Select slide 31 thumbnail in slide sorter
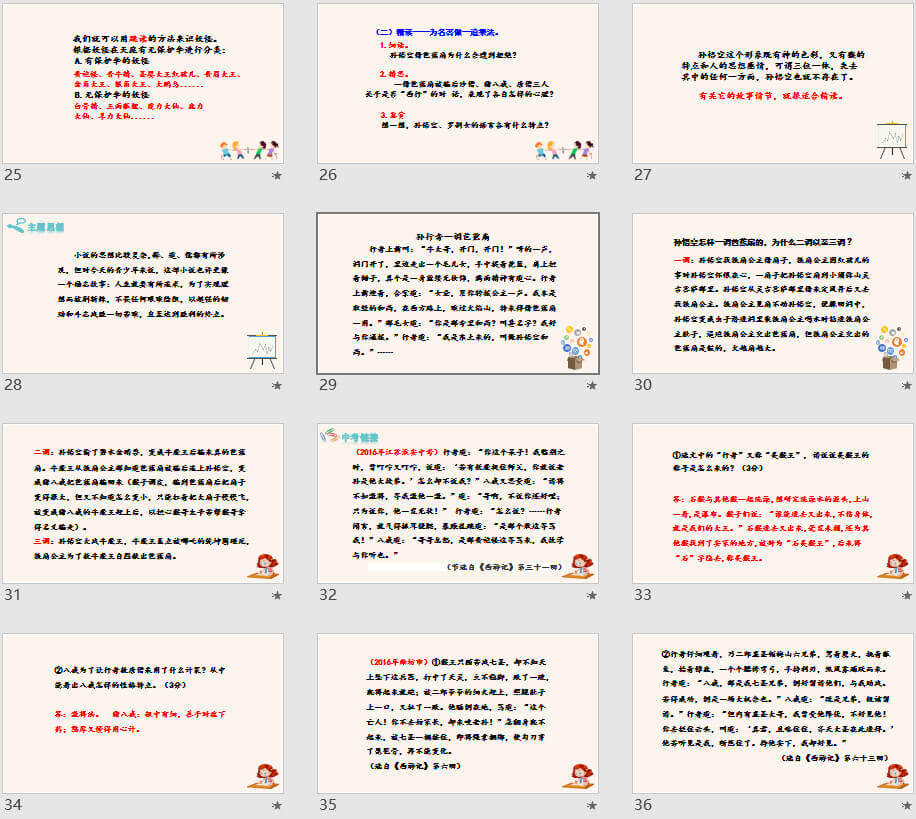This screenshot has height=819, width=916. tap(143, 504)
